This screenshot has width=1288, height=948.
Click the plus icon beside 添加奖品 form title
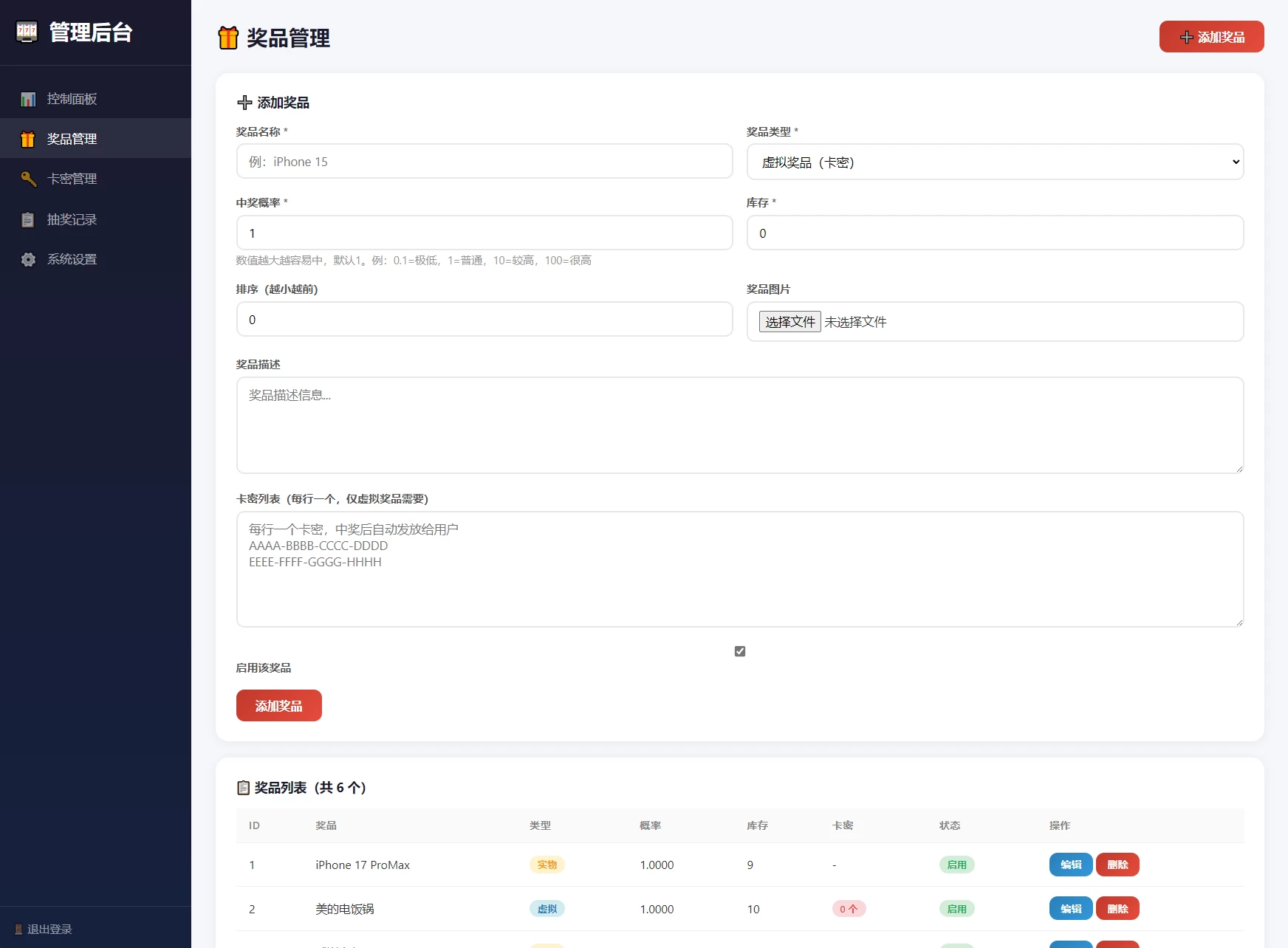244,103
